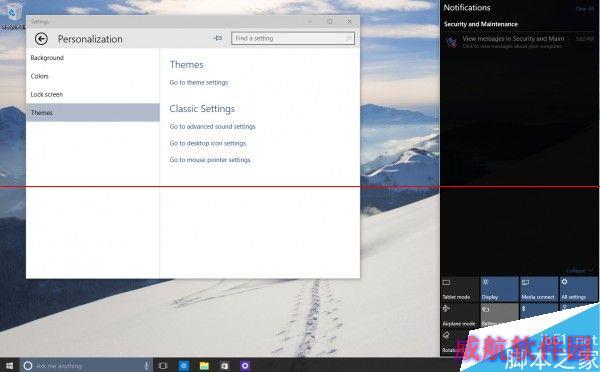Viewport: 600px width, 372px height.
Task: Open Task View from the taskbar
Action: pyautogui.click(x=163, y=366)
